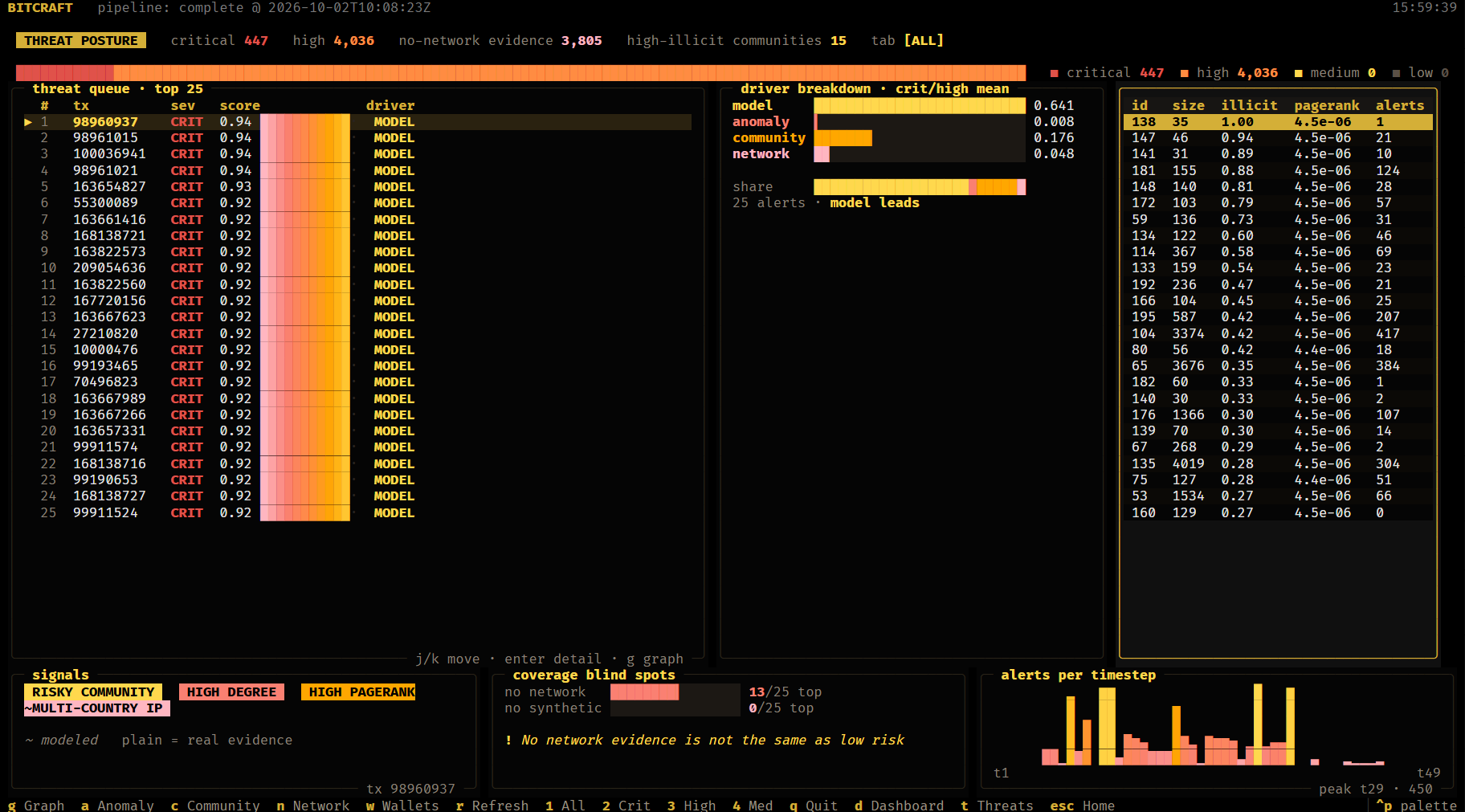Click Quit in the footer bar
This screenshot has width=1465, height=812.
814,805
